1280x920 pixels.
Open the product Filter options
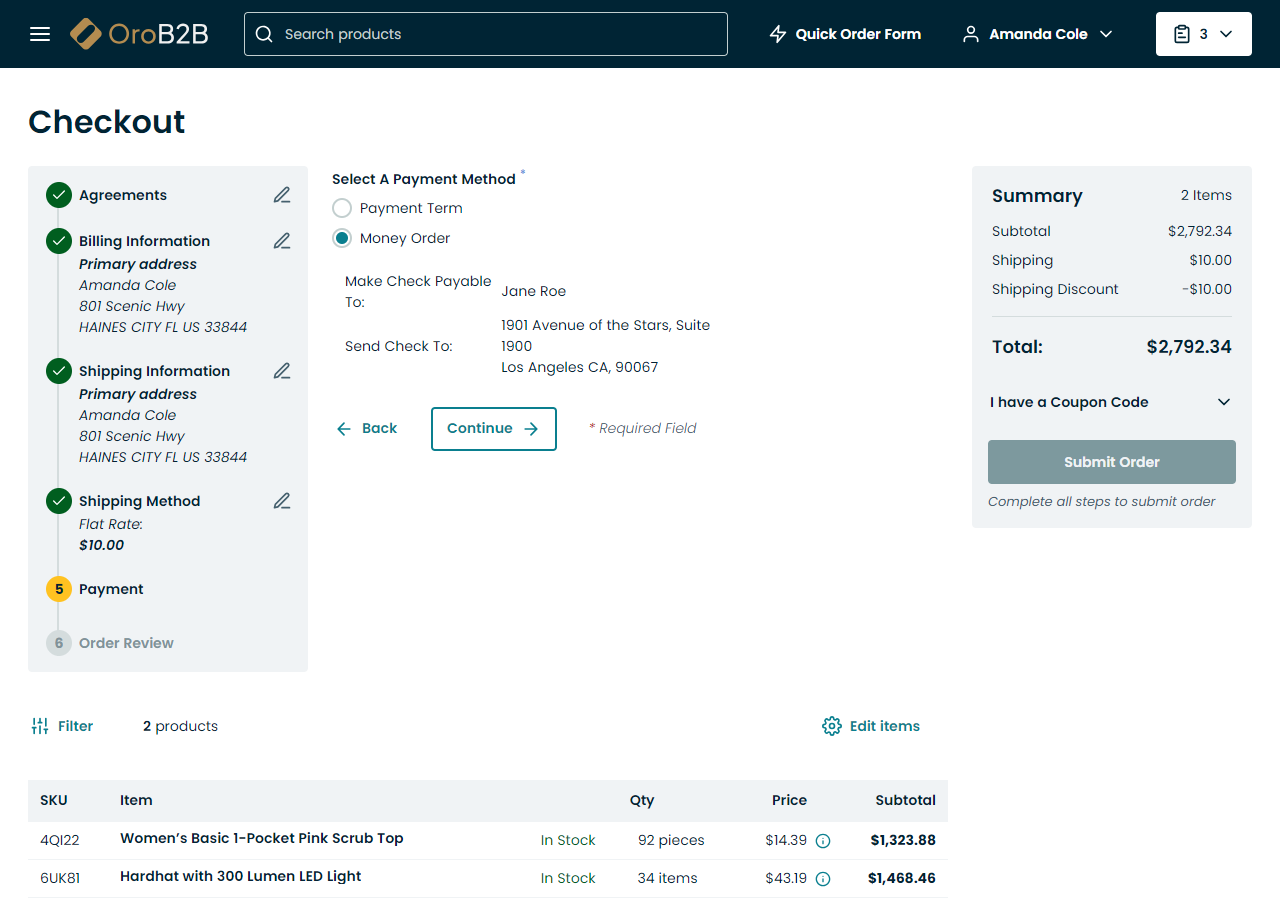click(x=62, y=726)
